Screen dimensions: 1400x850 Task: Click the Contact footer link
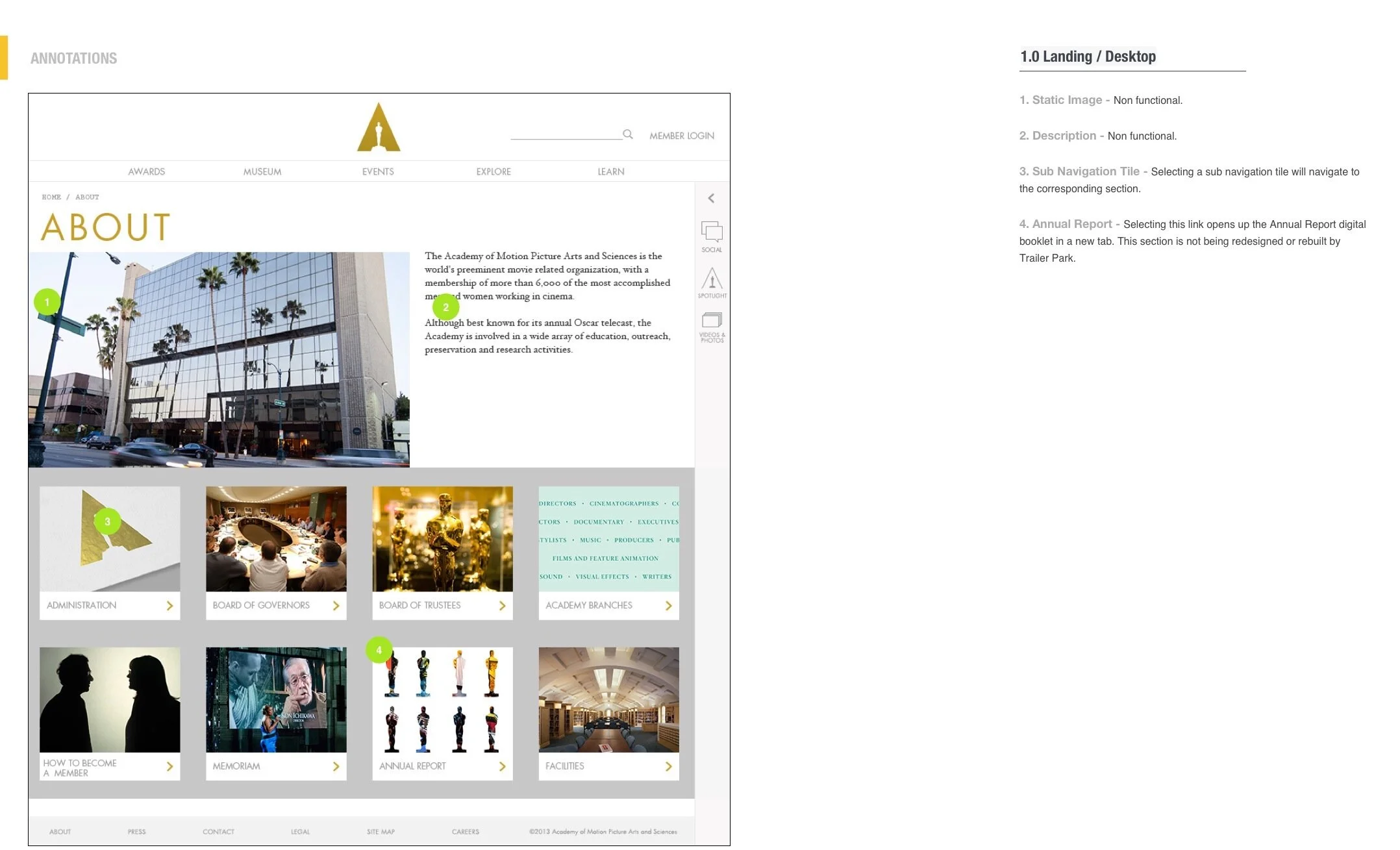click(x=218, y=832)
